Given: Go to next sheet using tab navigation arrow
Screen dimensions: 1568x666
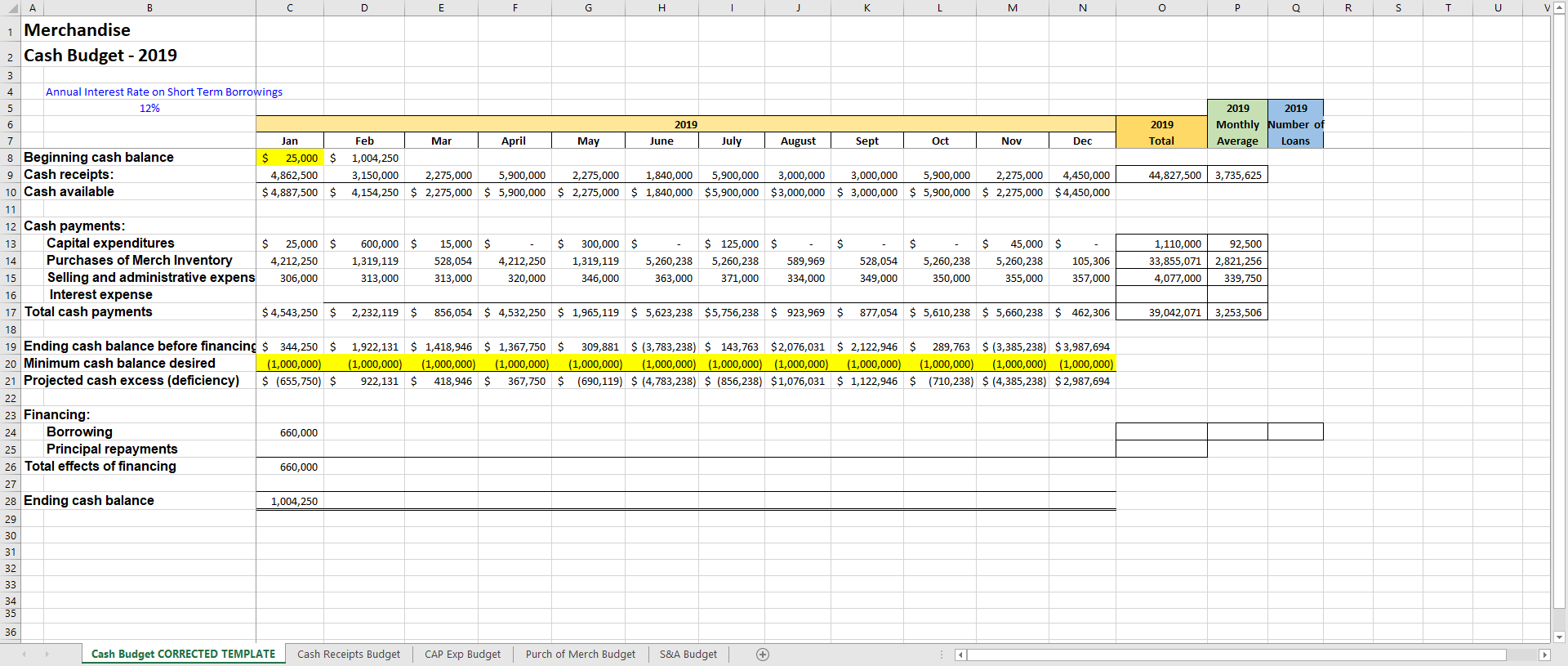Looking at the screenshot, I should coord(47,654).
